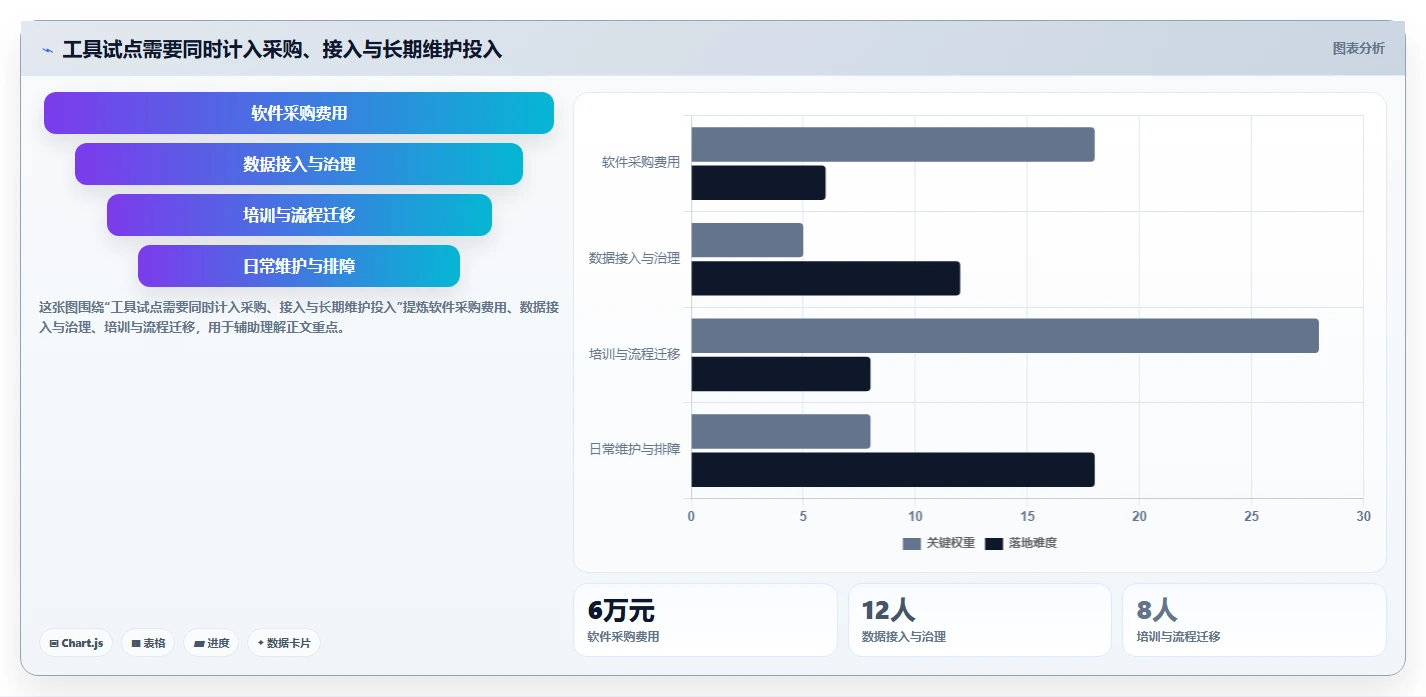Select the 软件采购费用 funnel bar
The image size is (1426, 697).
coord(299,113)
